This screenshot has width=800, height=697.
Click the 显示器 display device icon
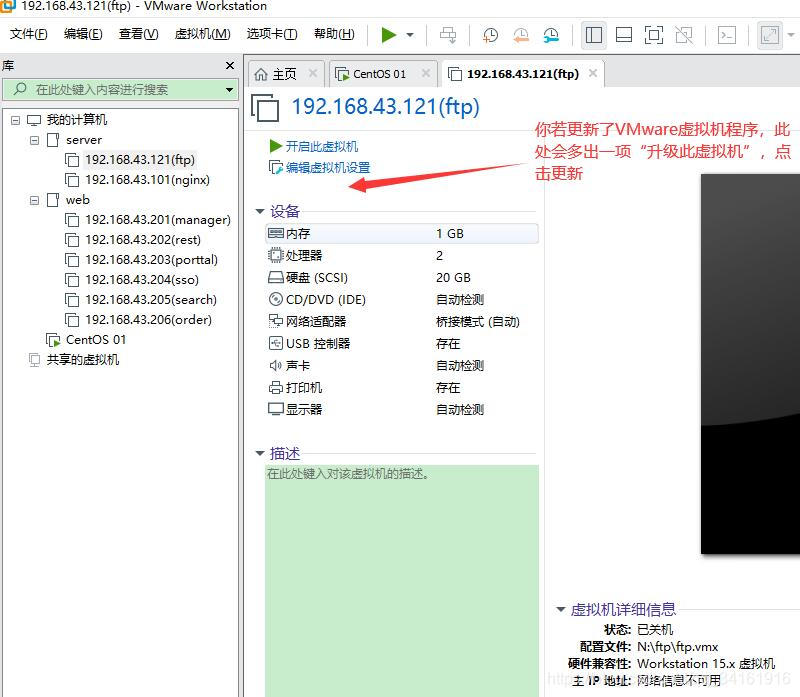(276, 409)
